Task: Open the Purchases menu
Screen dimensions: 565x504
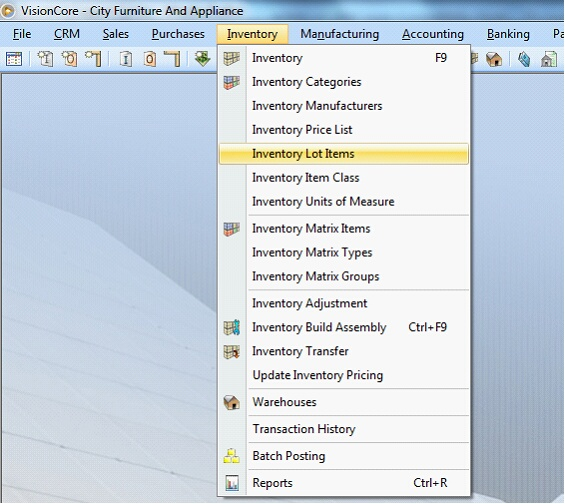Action: 178,34
